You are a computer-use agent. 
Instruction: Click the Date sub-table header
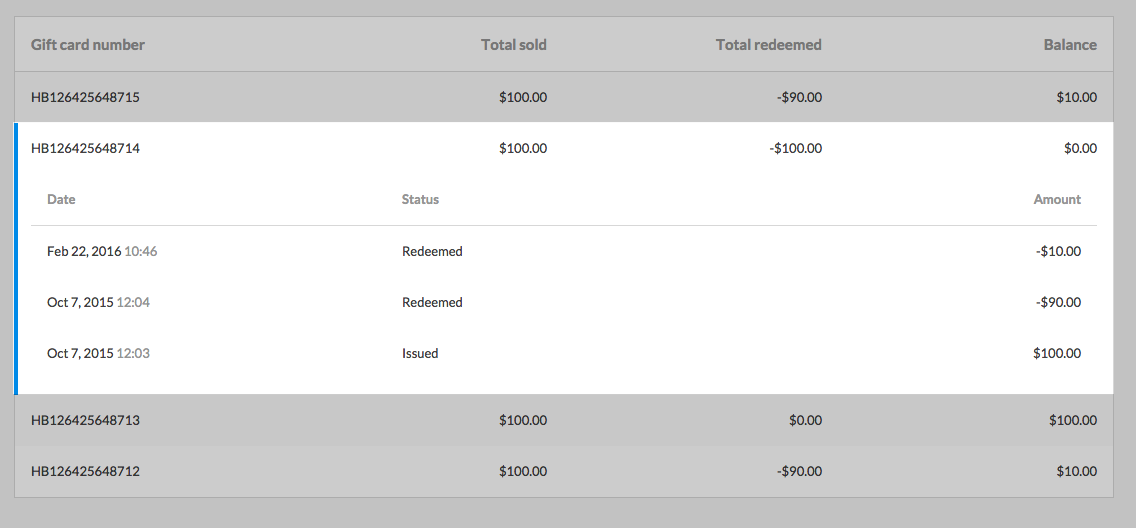tap(61, 199)
